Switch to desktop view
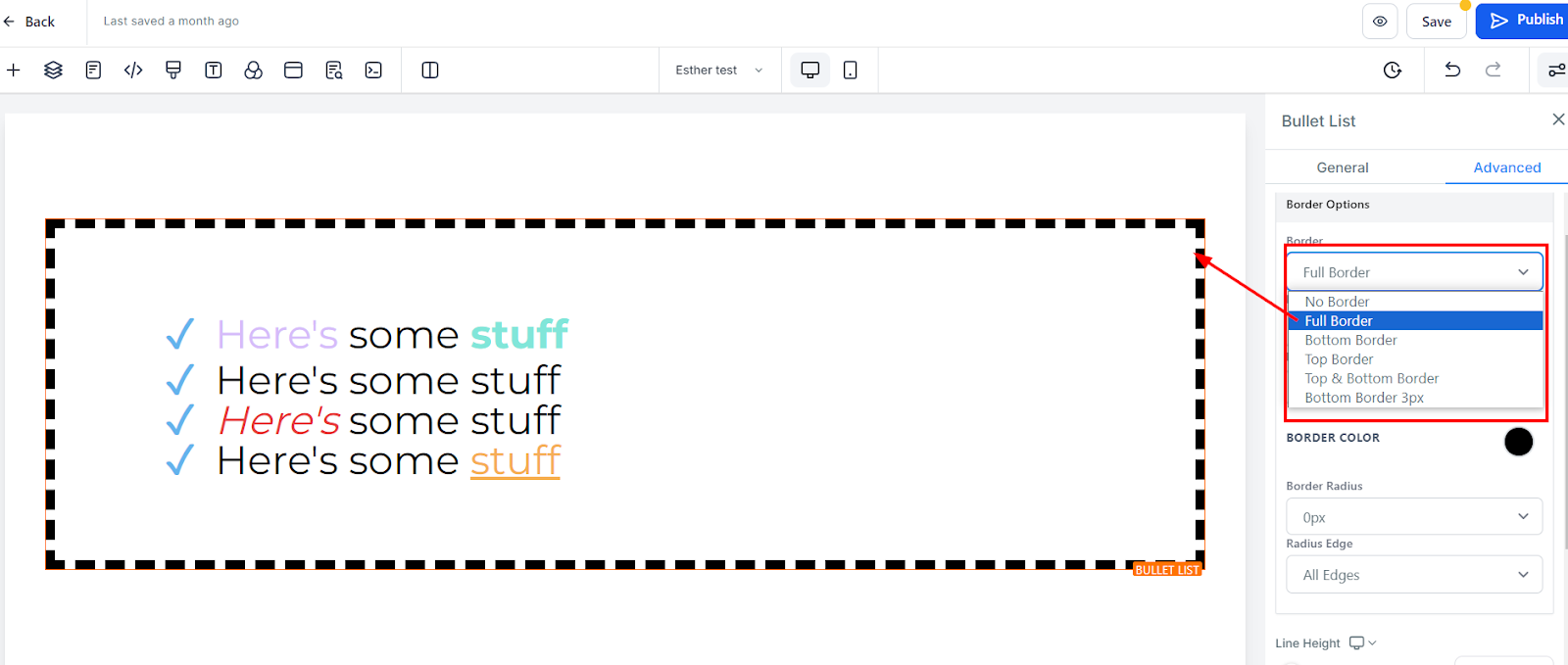1568x665 pixels. (810, 70)
